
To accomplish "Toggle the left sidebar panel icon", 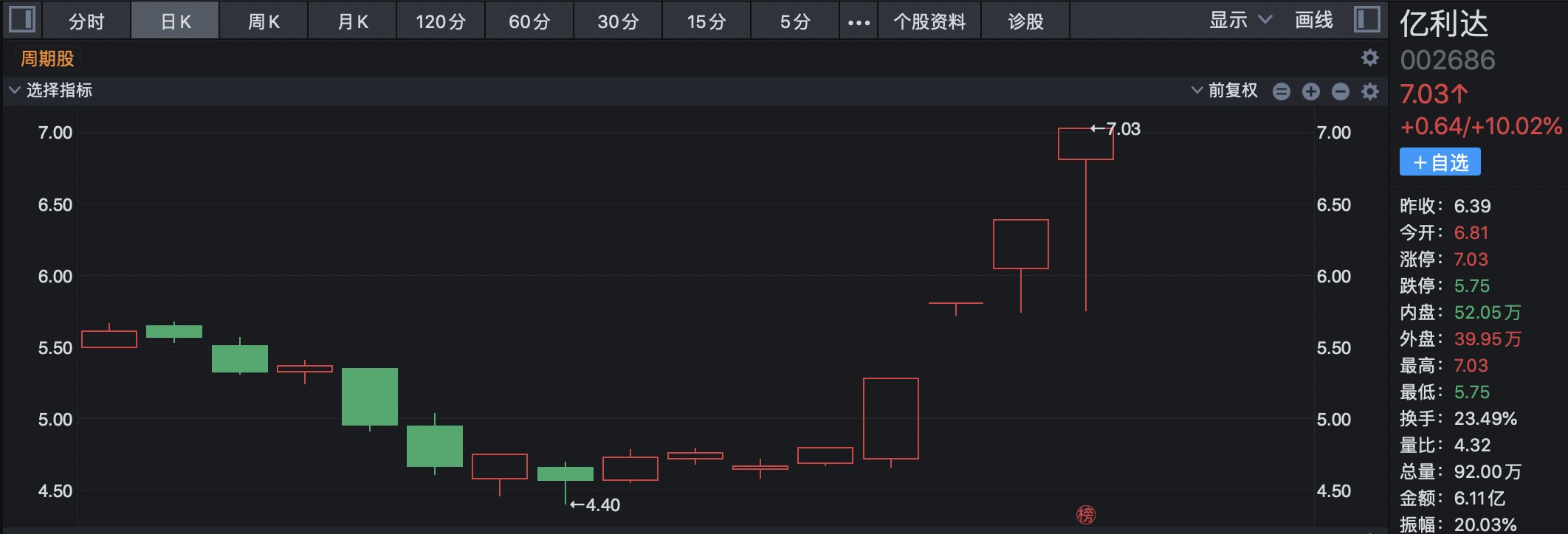I will coord(22,19).
